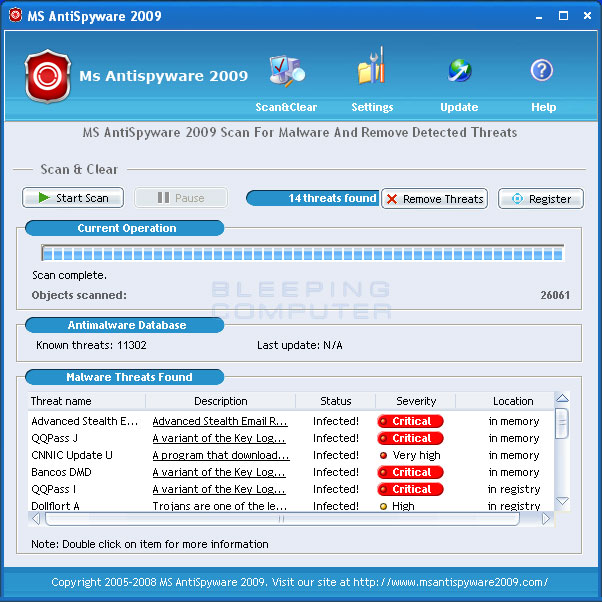Open Bancos DMD description link
The height and width of the screenshot is (602, 602).
(x=219, y=472)
